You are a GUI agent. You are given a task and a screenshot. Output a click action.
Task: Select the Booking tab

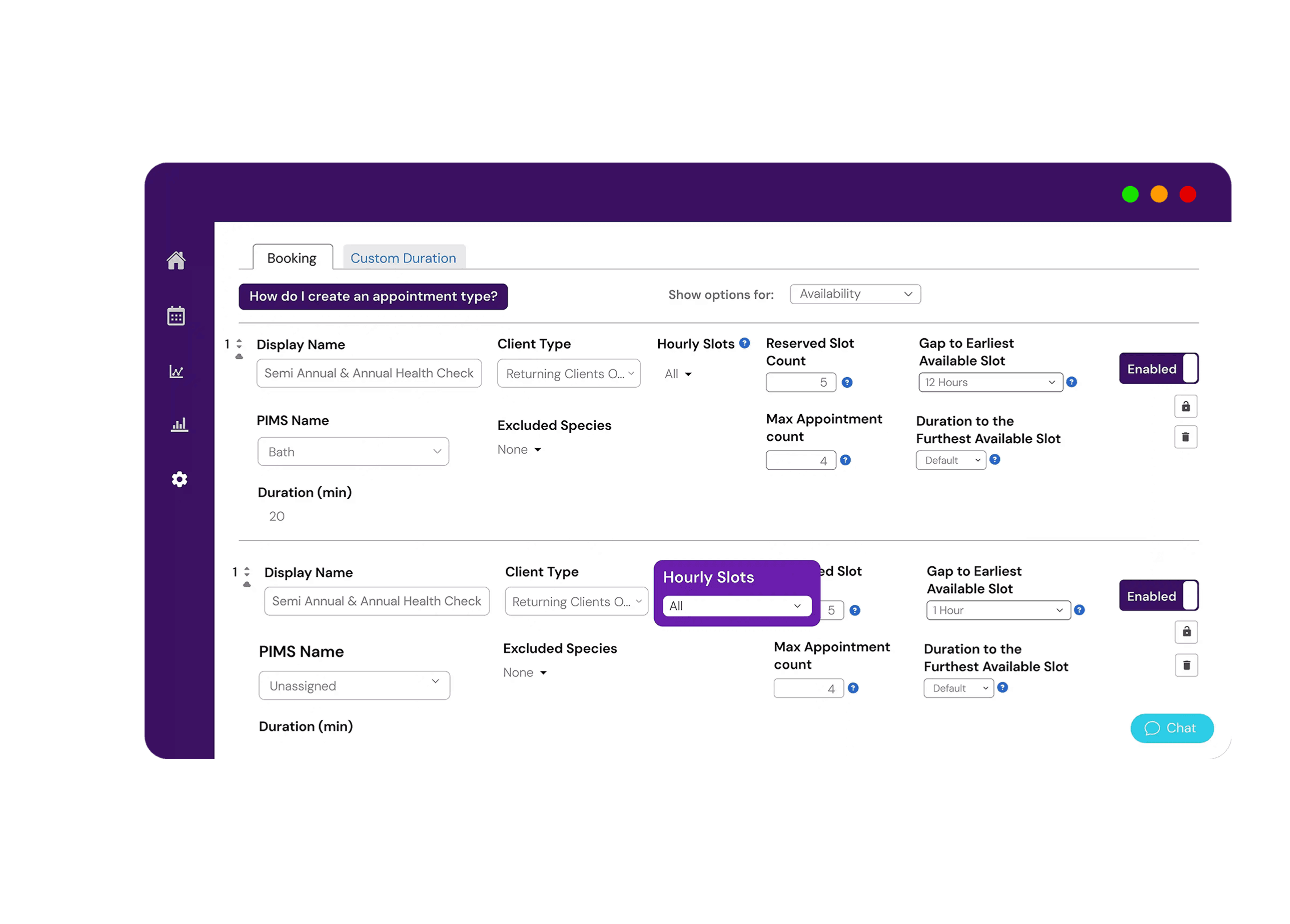coord(292,258)
